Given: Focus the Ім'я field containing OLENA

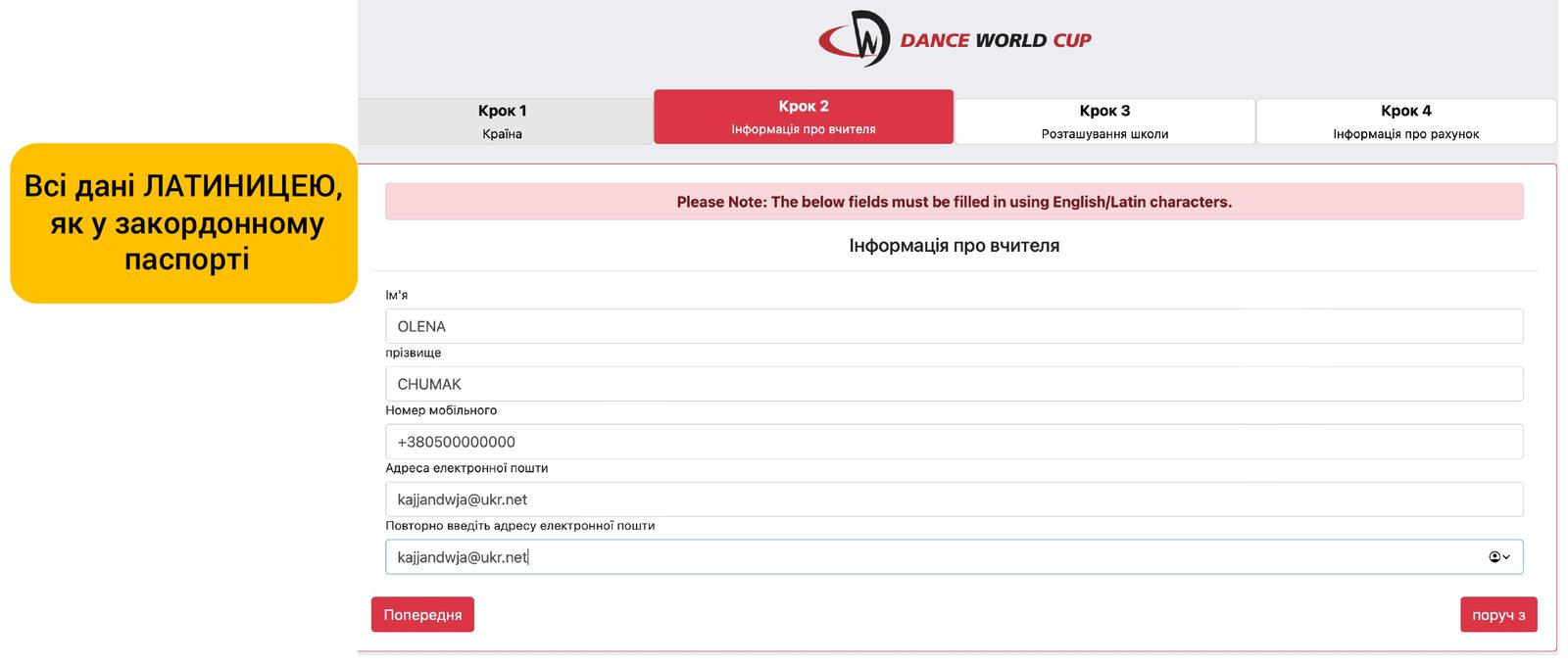Looking at the screenshot, I should click(x=955, y=326).
